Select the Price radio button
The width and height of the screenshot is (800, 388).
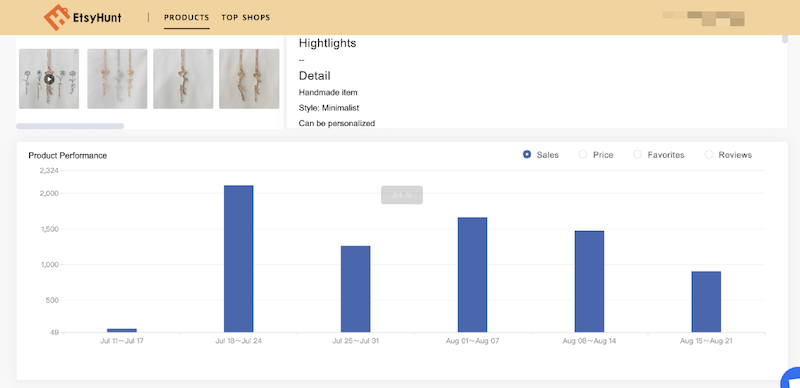pos(583,155)
